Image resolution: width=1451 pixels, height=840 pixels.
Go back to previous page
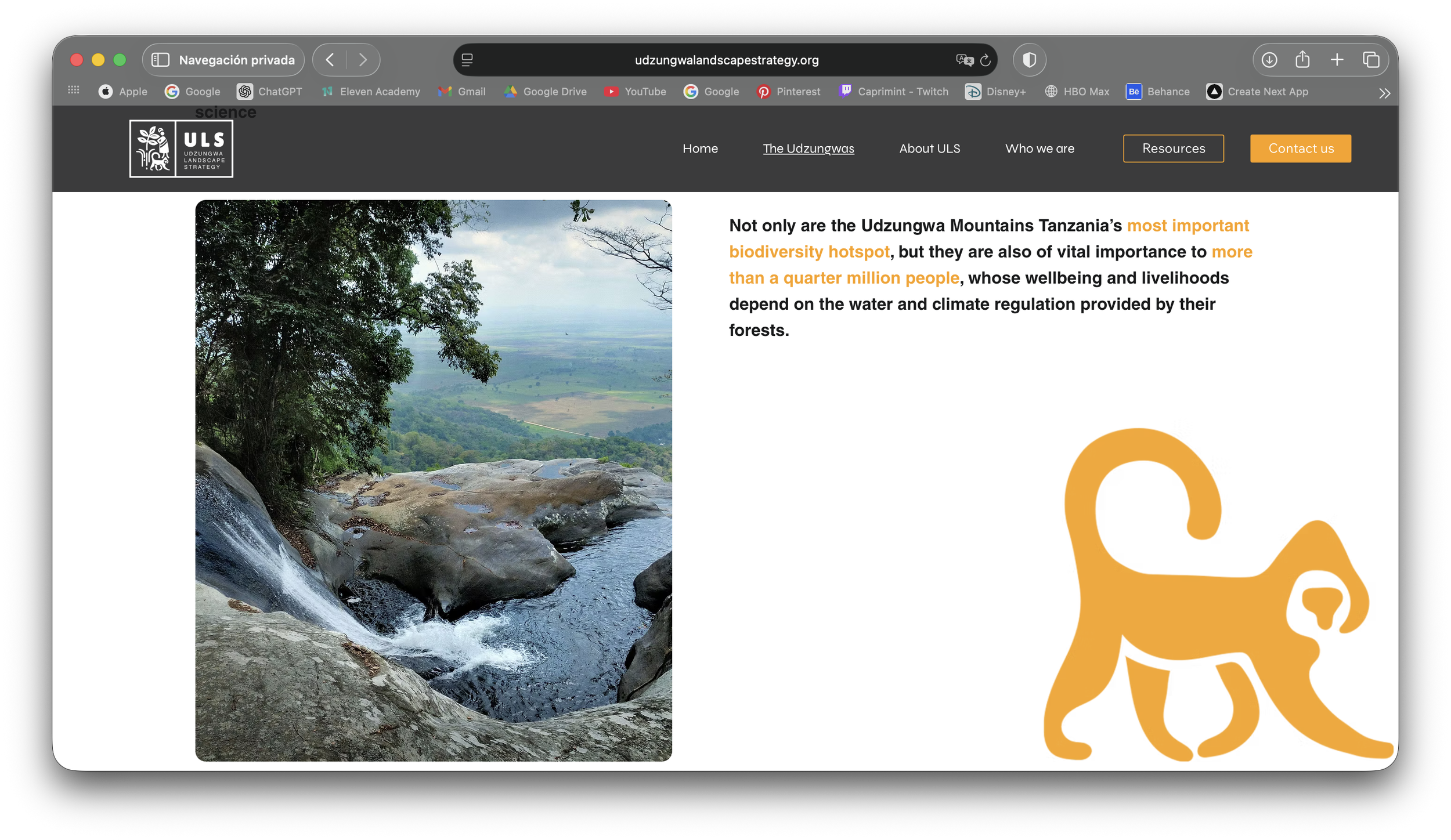click(330, 60)
